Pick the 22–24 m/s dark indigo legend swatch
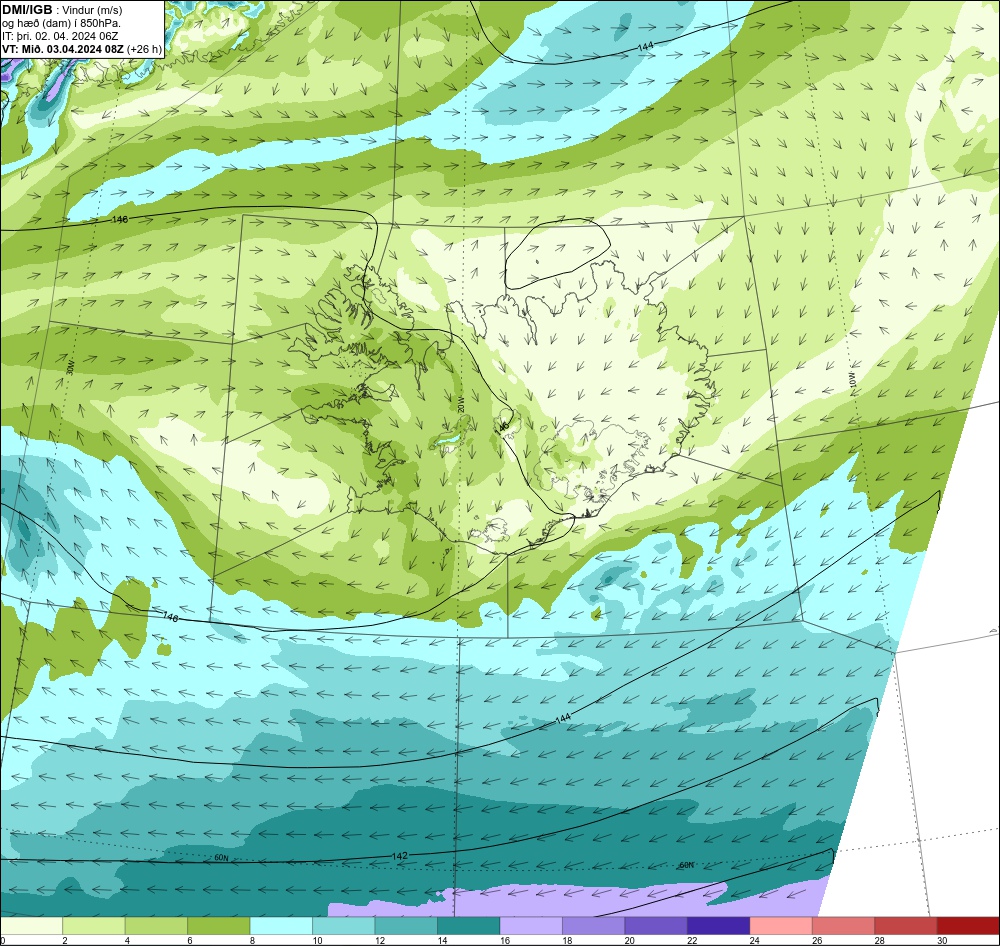 pyautogui.click(x=719, y=926)
